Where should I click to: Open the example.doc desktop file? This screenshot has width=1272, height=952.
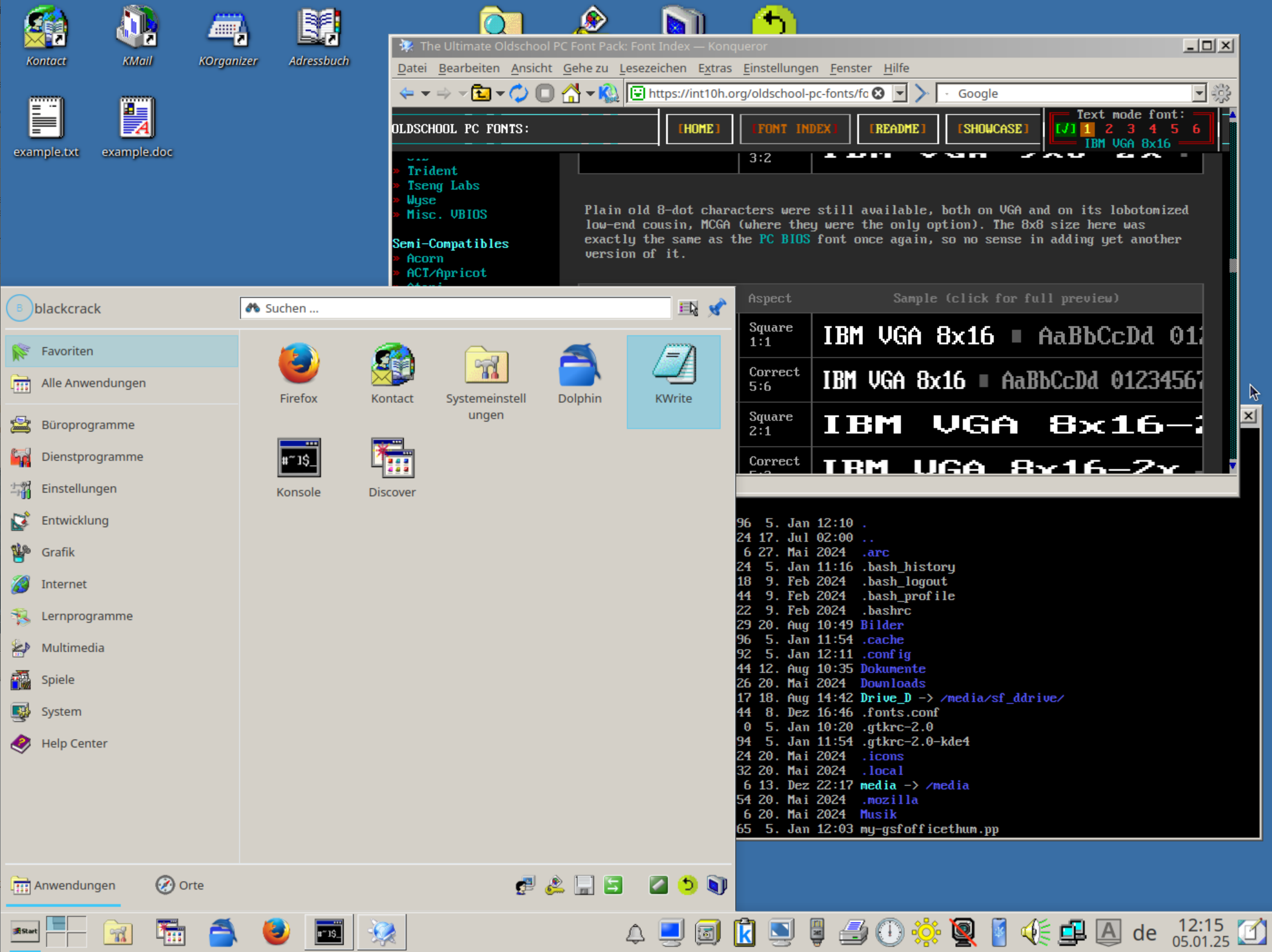pyautogui.click(x=137, y=127)
